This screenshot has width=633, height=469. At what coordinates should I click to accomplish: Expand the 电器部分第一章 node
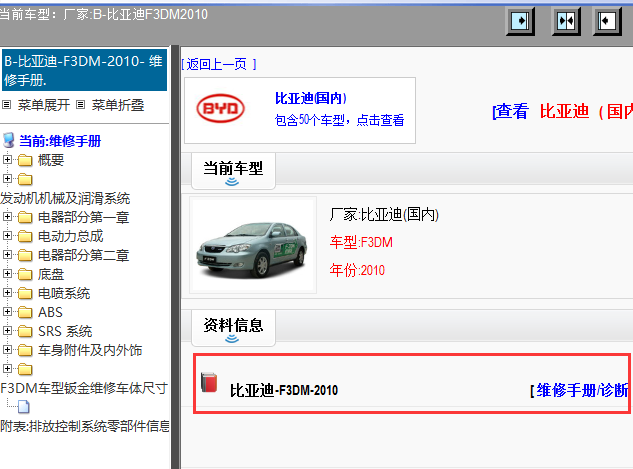(x=7, y=216)
